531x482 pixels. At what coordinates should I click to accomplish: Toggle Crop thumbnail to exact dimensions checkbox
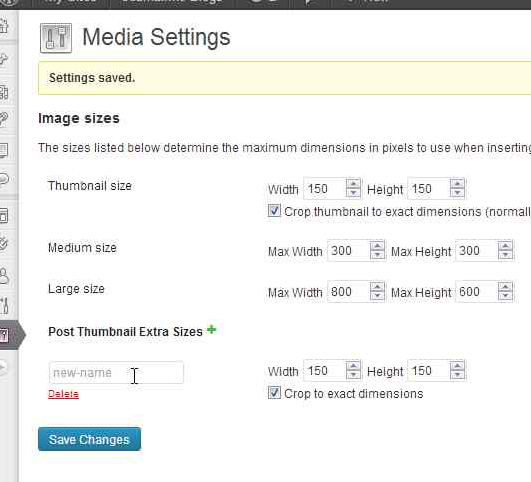(x=274, y=210)
